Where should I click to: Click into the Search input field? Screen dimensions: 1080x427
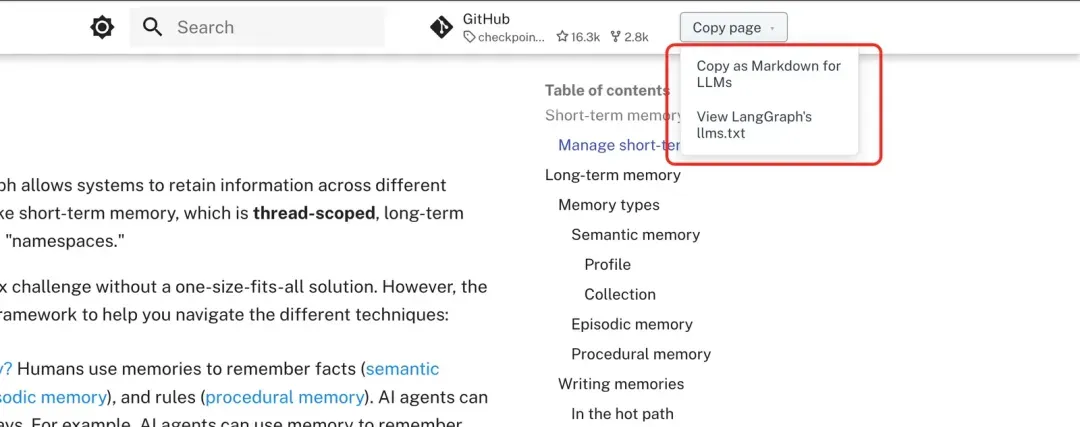[270, 27]
